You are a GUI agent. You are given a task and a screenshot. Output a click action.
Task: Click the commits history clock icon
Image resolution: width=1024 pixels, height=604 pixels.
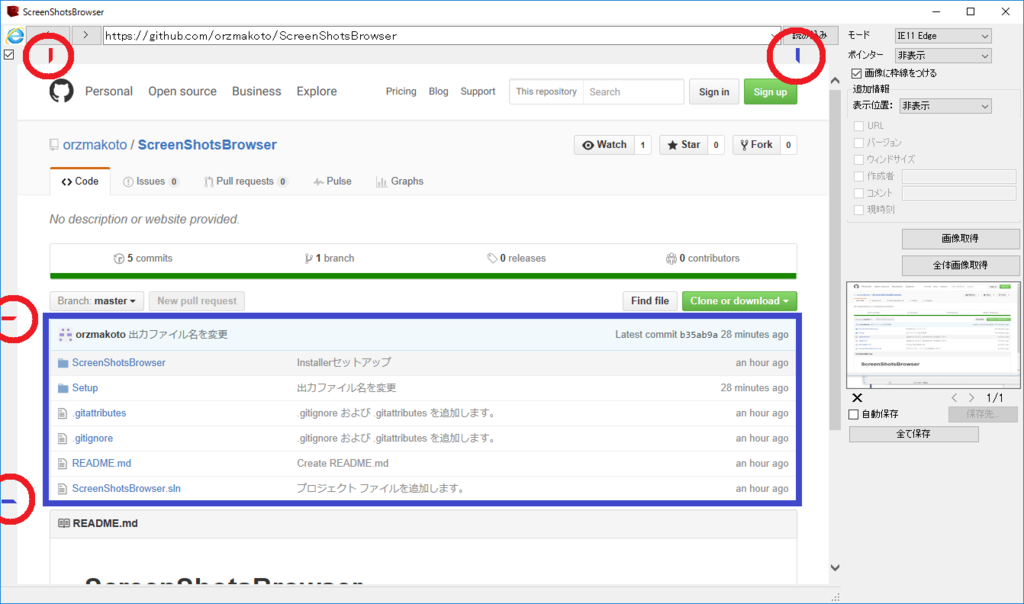point(119,259)
